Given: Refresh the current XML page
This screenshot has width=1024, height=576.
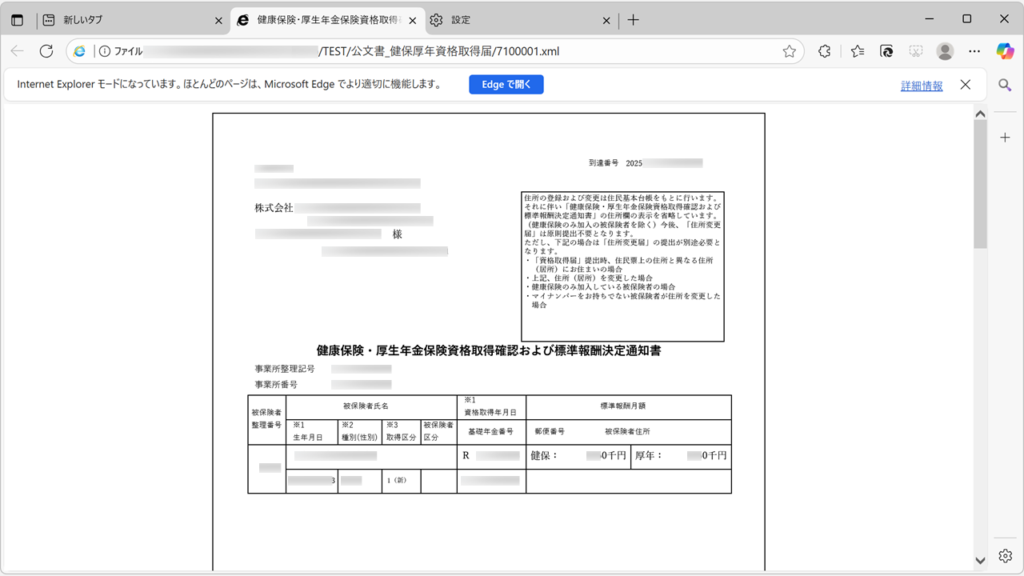Looking at the screenshot, I should [x=44, y=50].
